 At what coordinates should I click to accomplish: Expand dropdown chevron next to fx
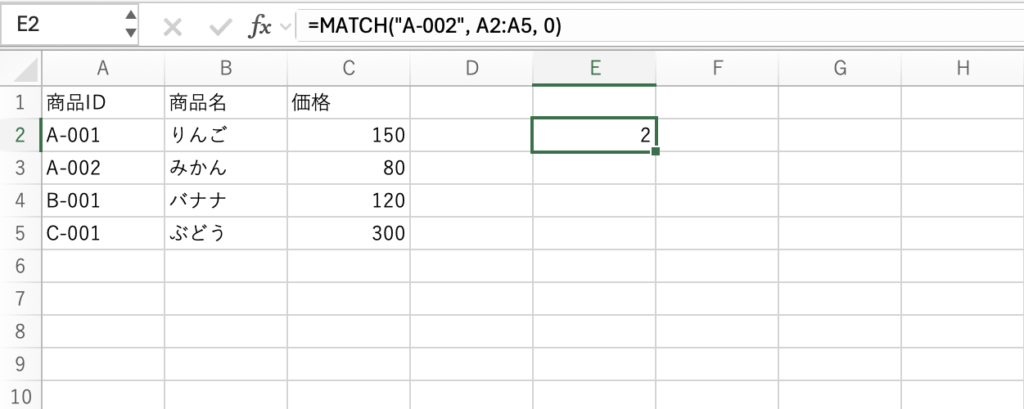(287, 26)
